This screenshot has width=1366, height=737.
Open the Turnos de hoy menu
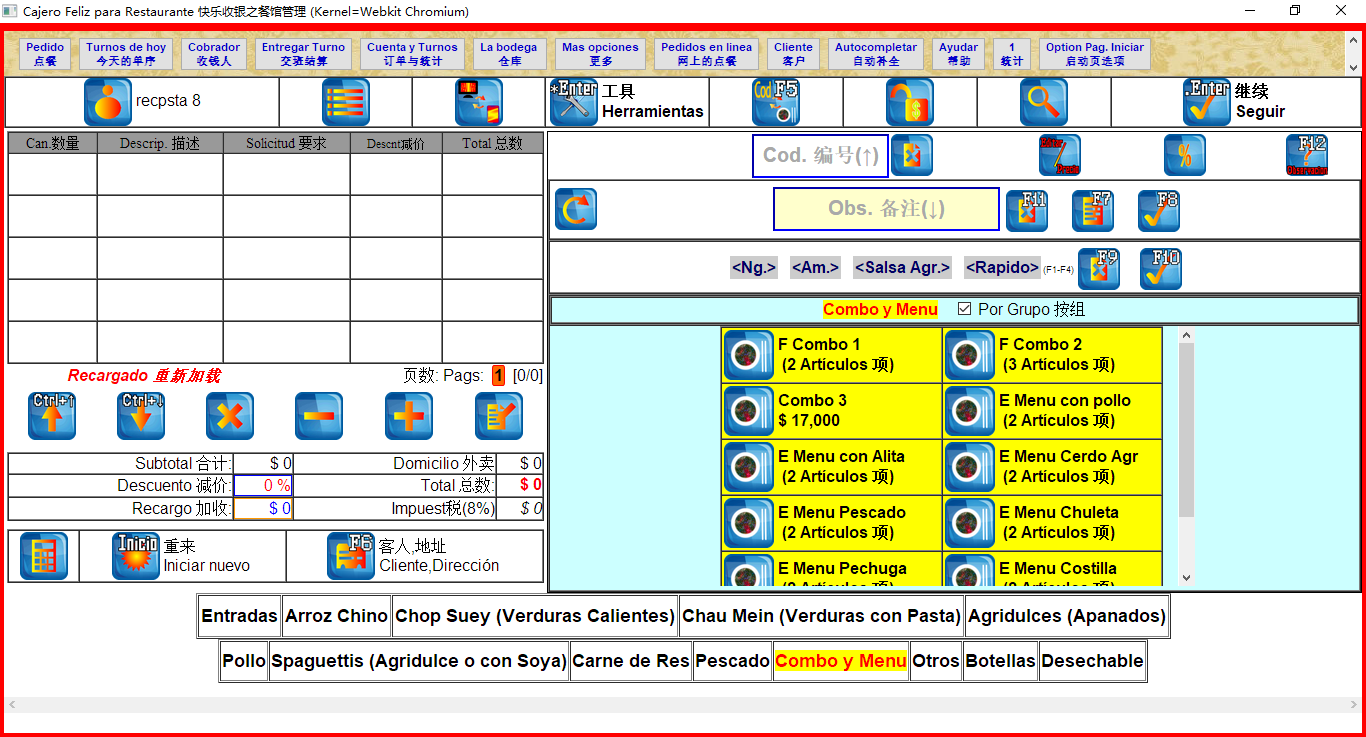(126, 54)
